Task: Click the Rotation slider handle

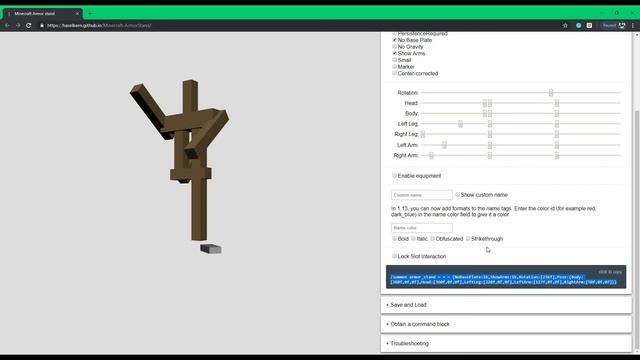Action: point(551,93)
